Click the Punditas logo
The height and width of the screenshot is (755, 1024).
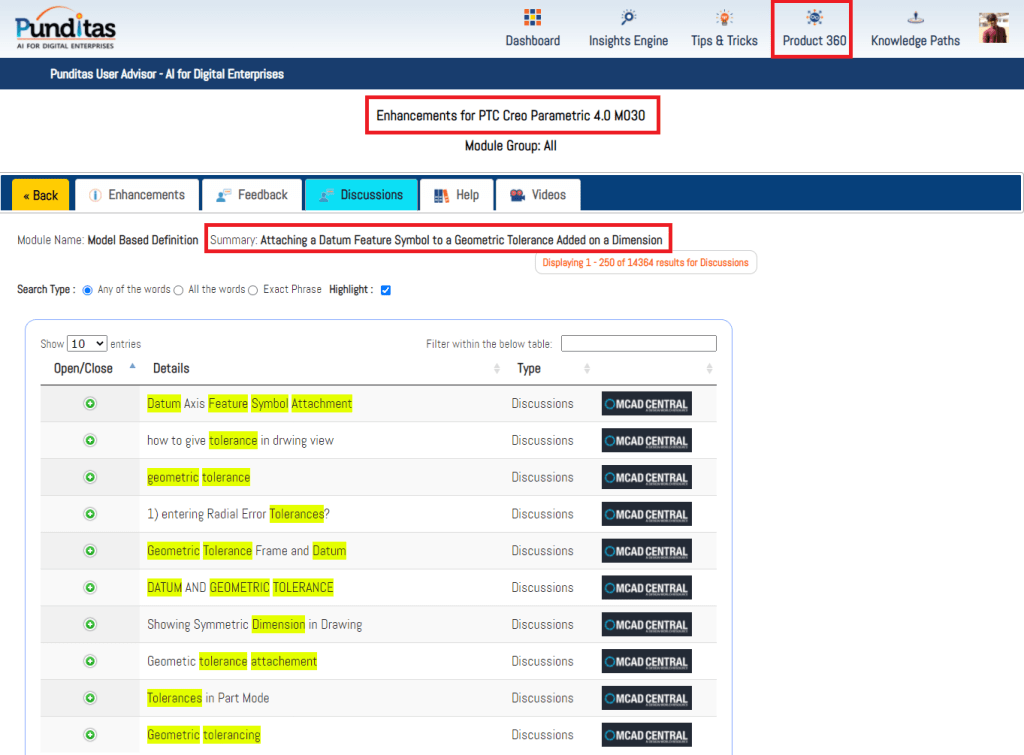[x=65, y=28]
